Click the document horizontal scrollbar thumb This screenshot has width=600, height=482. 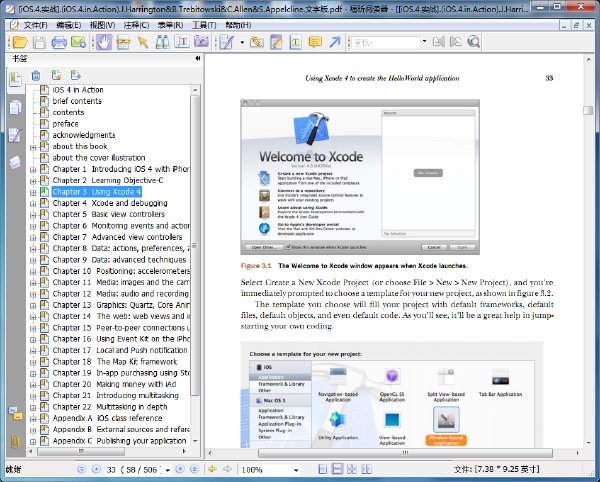[x=405, y=453]
